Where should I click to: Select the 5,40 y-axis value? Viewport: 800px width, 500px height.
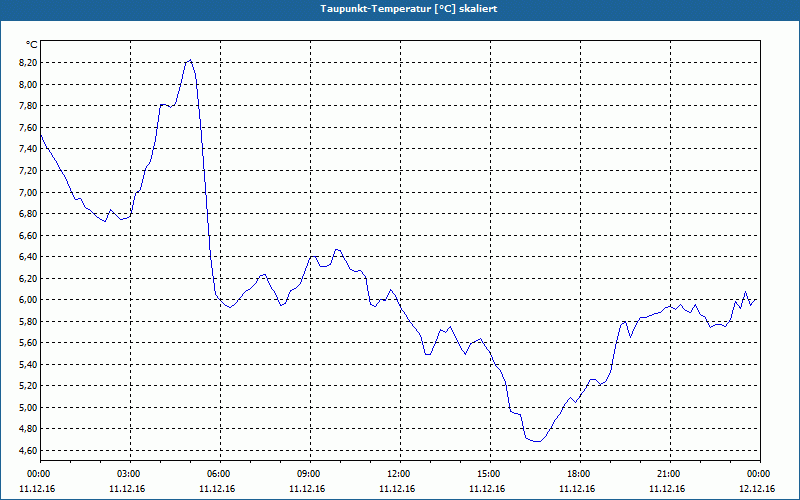(x=28, y=365)
